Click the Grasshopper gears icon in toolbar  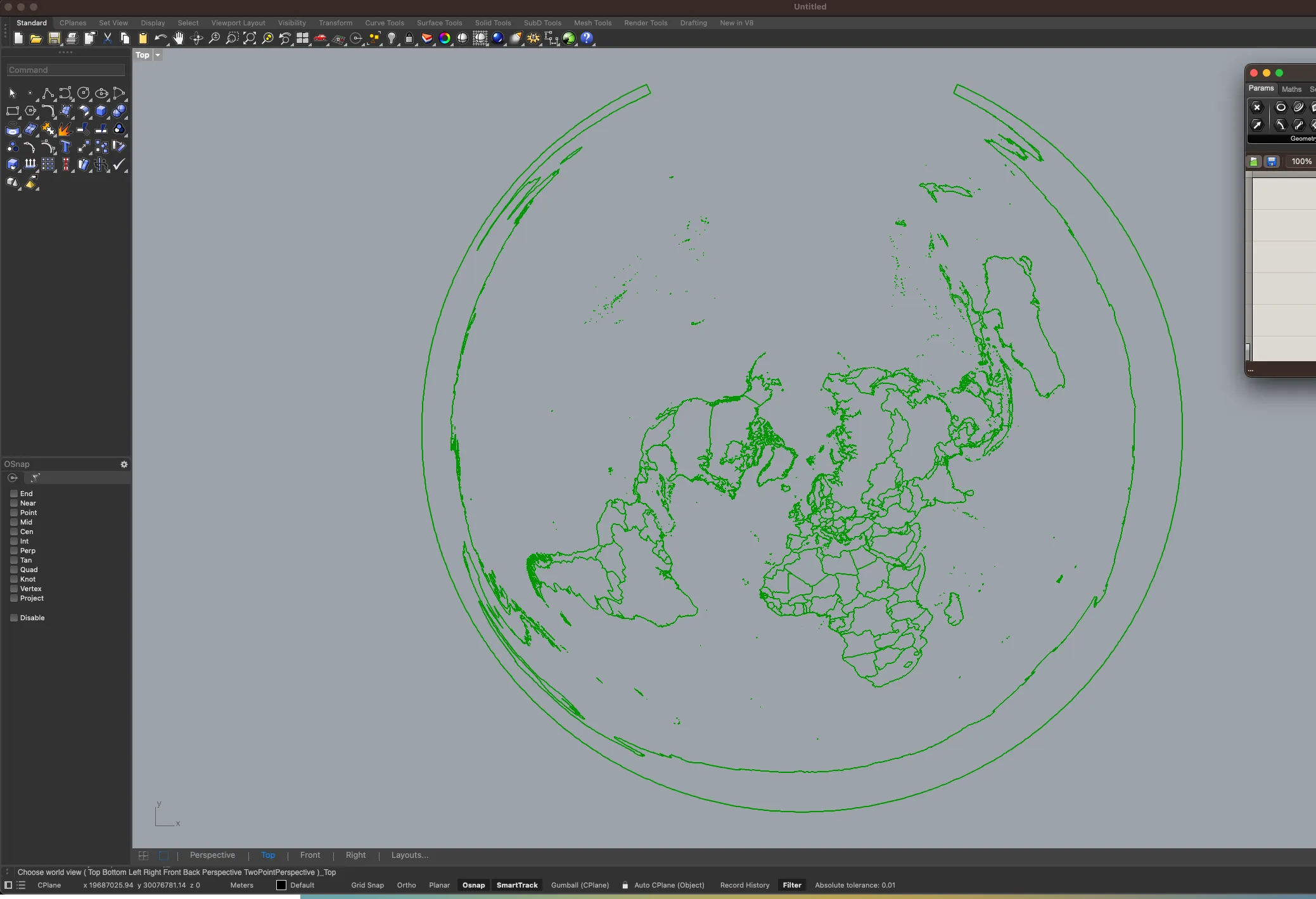tap(532, 38)
